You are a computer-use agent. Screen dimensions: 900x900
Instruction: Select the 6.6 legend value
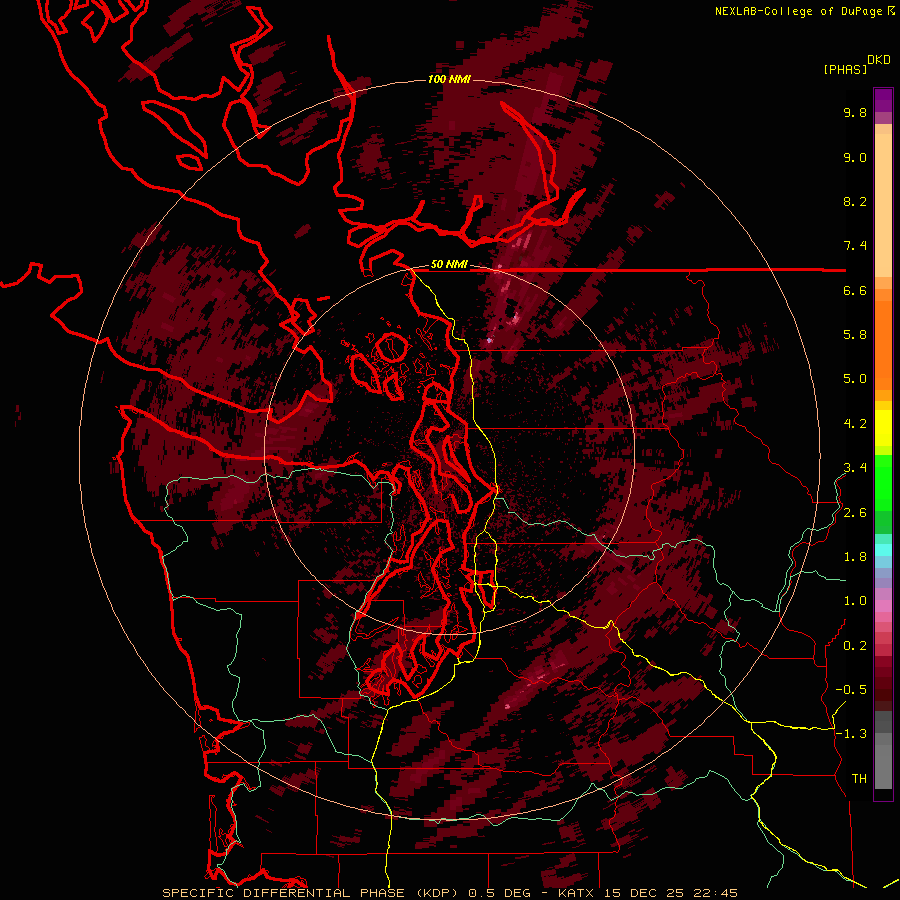(x=855, y=291)
